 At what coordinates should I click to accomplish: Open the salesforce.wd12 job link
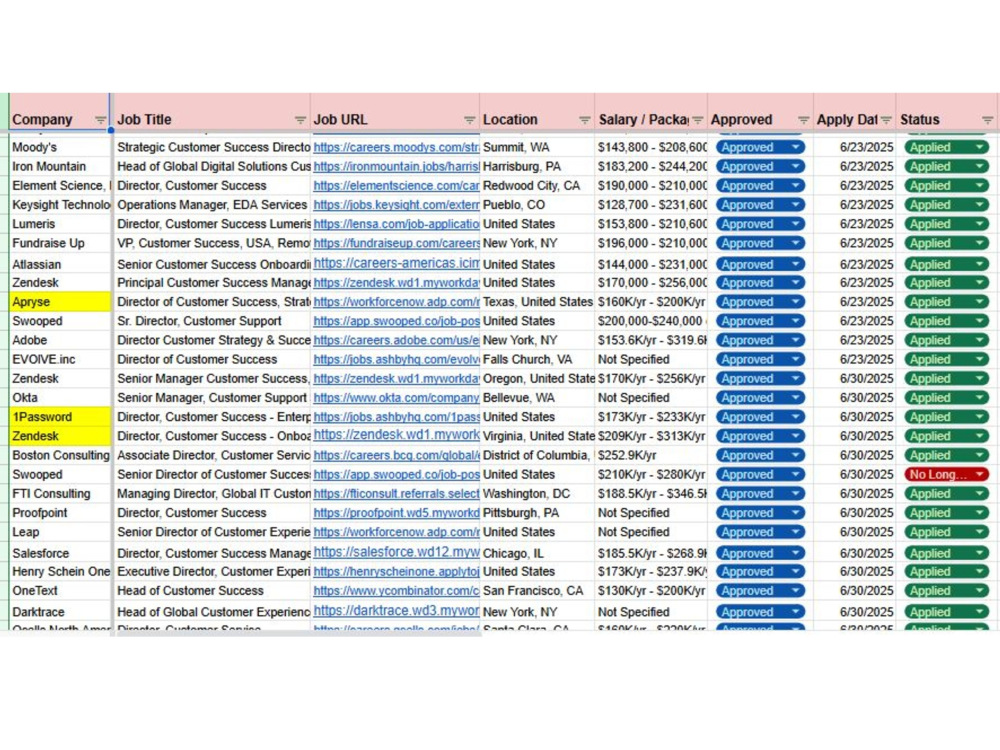pyautogui.click(x=396, y=552)
